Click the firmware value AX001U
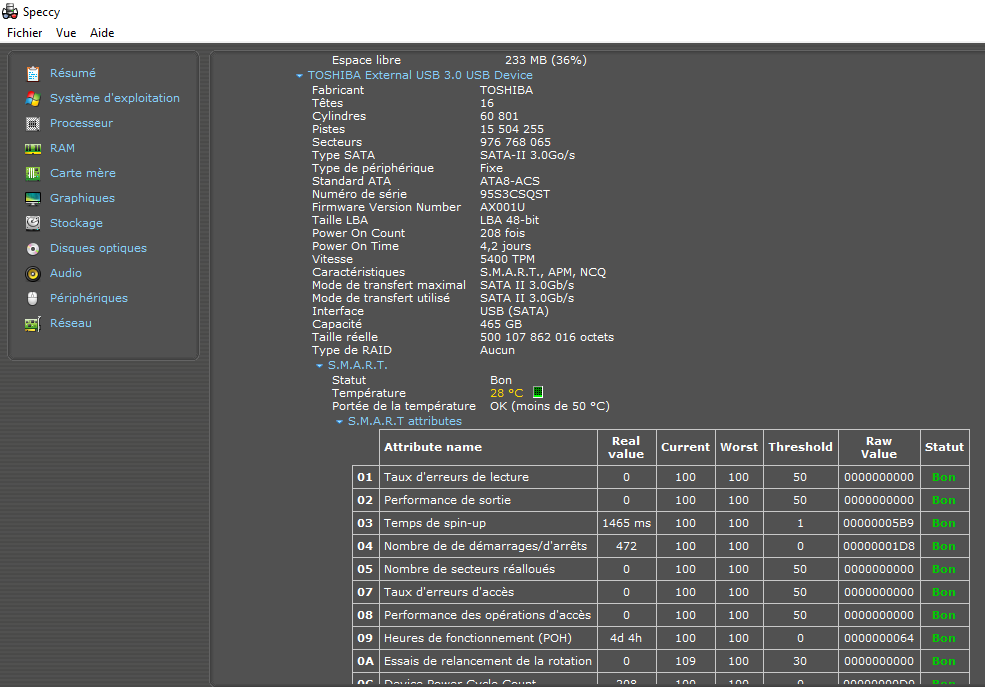 pos(502,207)
